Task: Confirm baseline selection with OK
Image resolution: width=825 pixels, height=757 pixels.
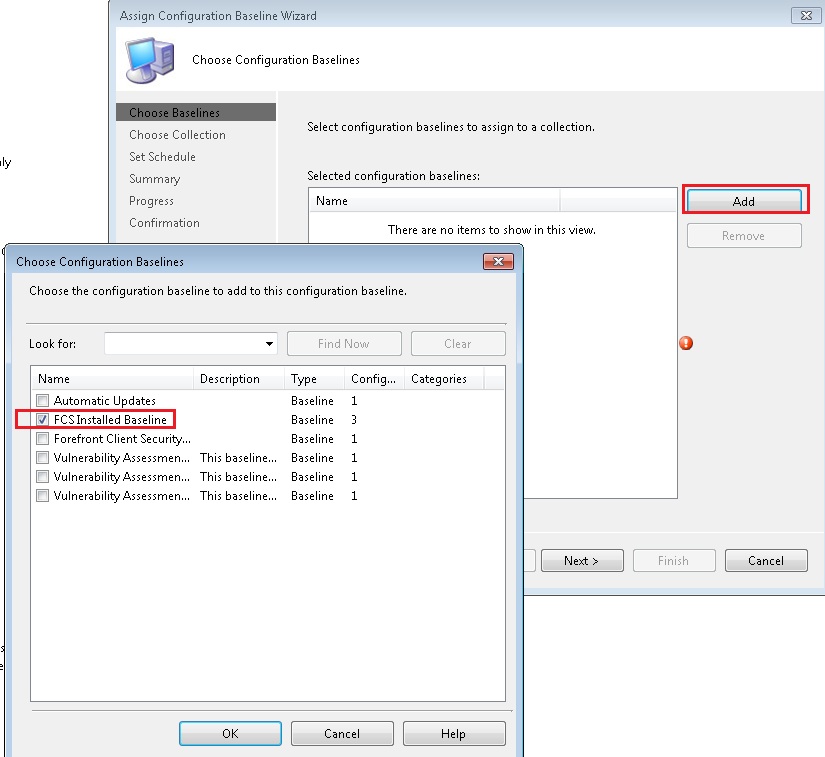Action: 230,733
